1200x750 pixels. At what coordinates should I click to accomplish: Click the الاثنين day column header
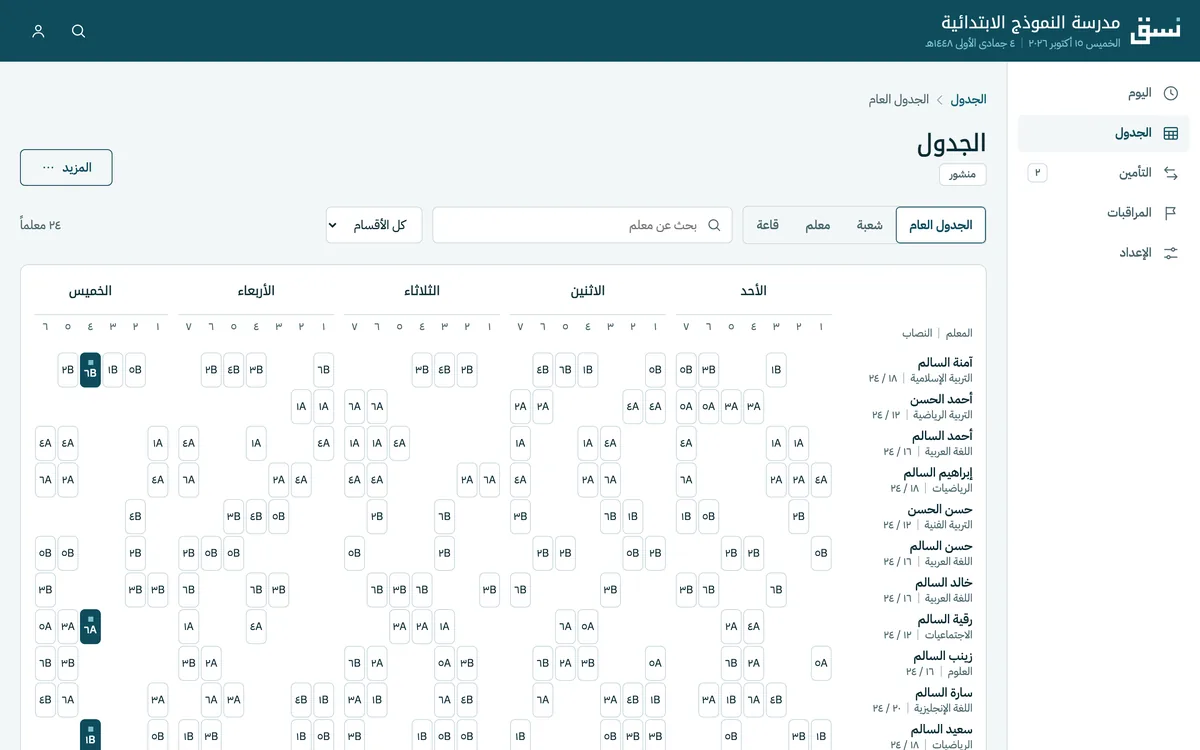pyautogui.click(x=588, y=291)
